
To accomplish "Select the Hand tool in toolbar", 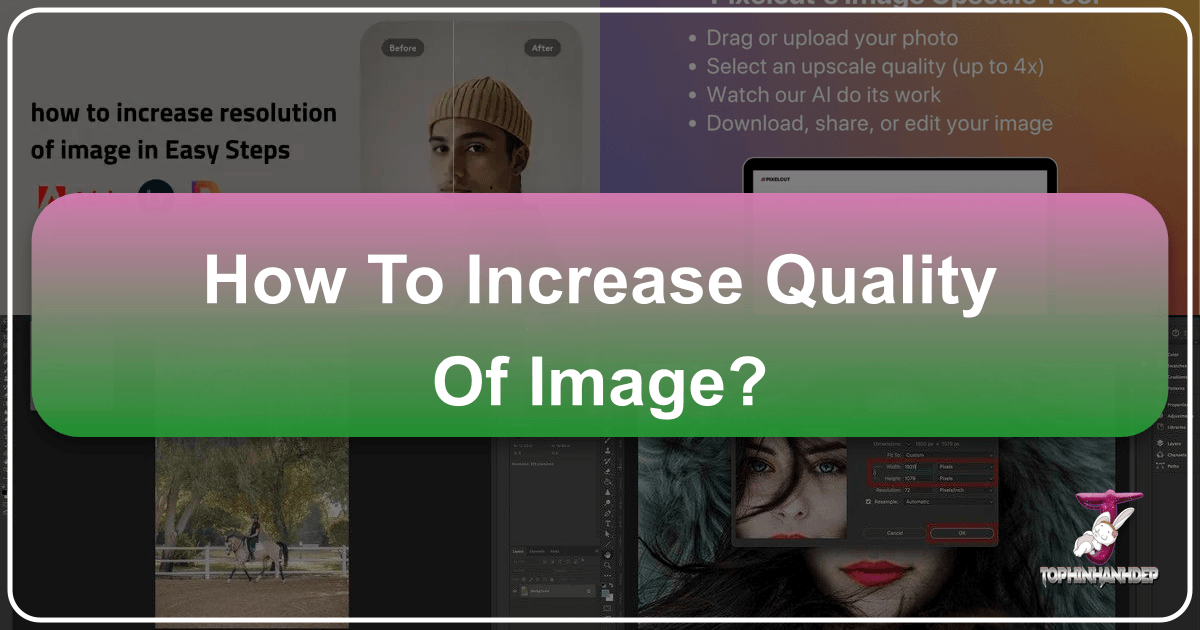I will 609,552.
